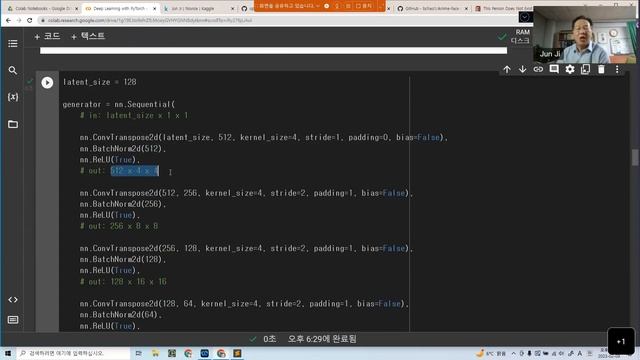Delete the cell with the trash icon

601,69
